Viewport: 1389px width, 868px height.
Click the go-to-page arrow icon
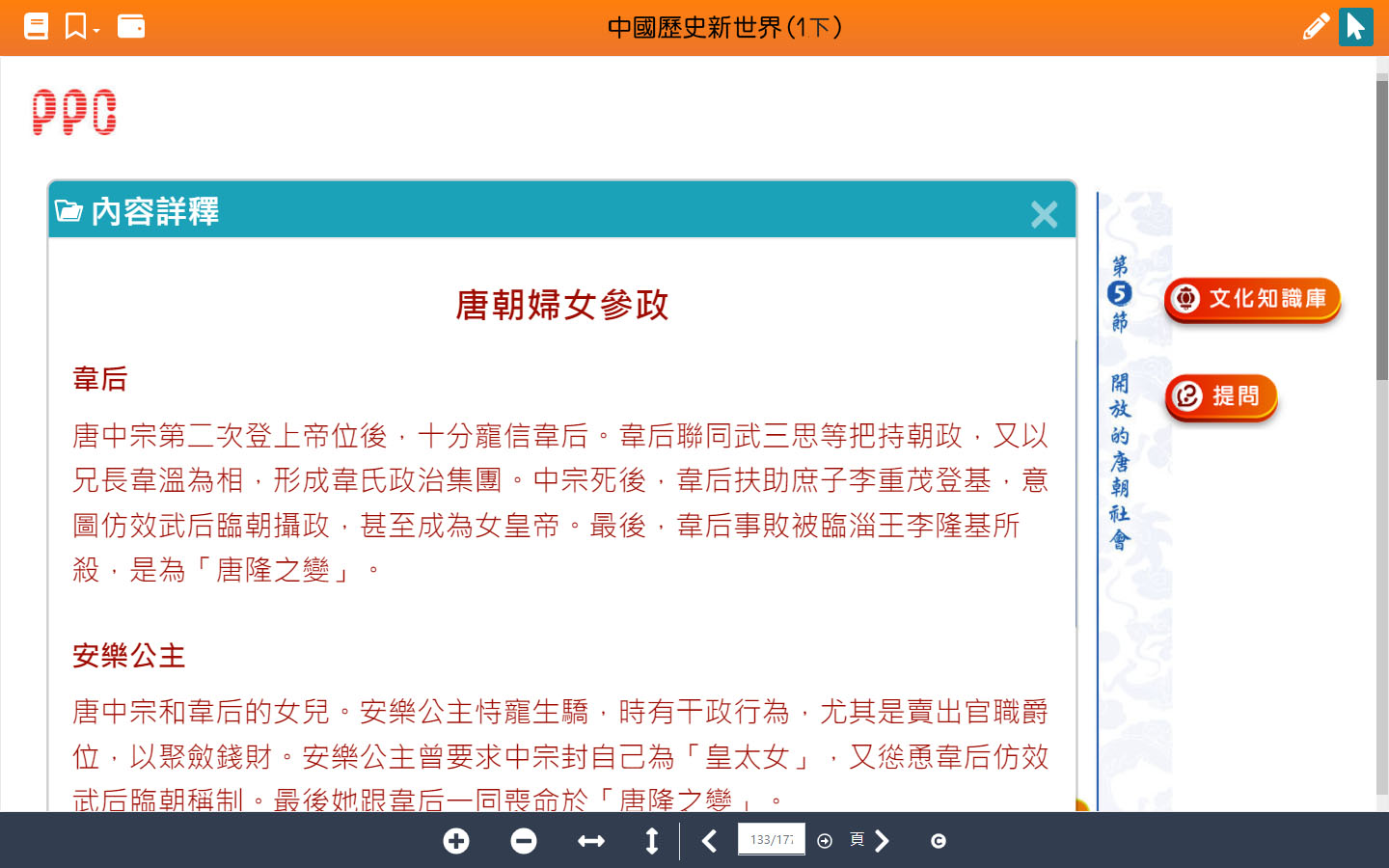(825, 841)
